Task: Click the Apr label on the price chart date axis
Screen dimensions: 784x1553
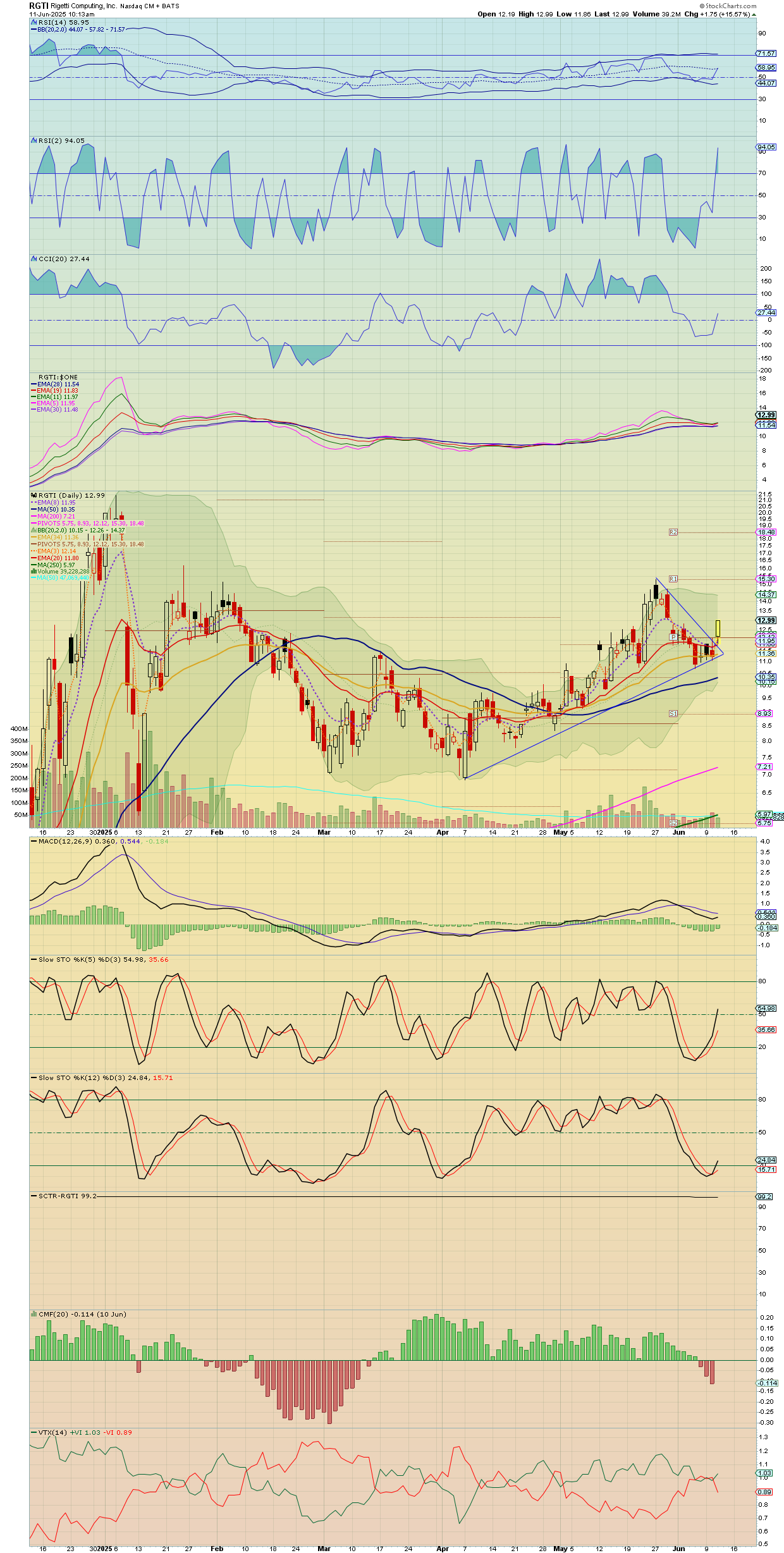Action: (x=443, y=832)
